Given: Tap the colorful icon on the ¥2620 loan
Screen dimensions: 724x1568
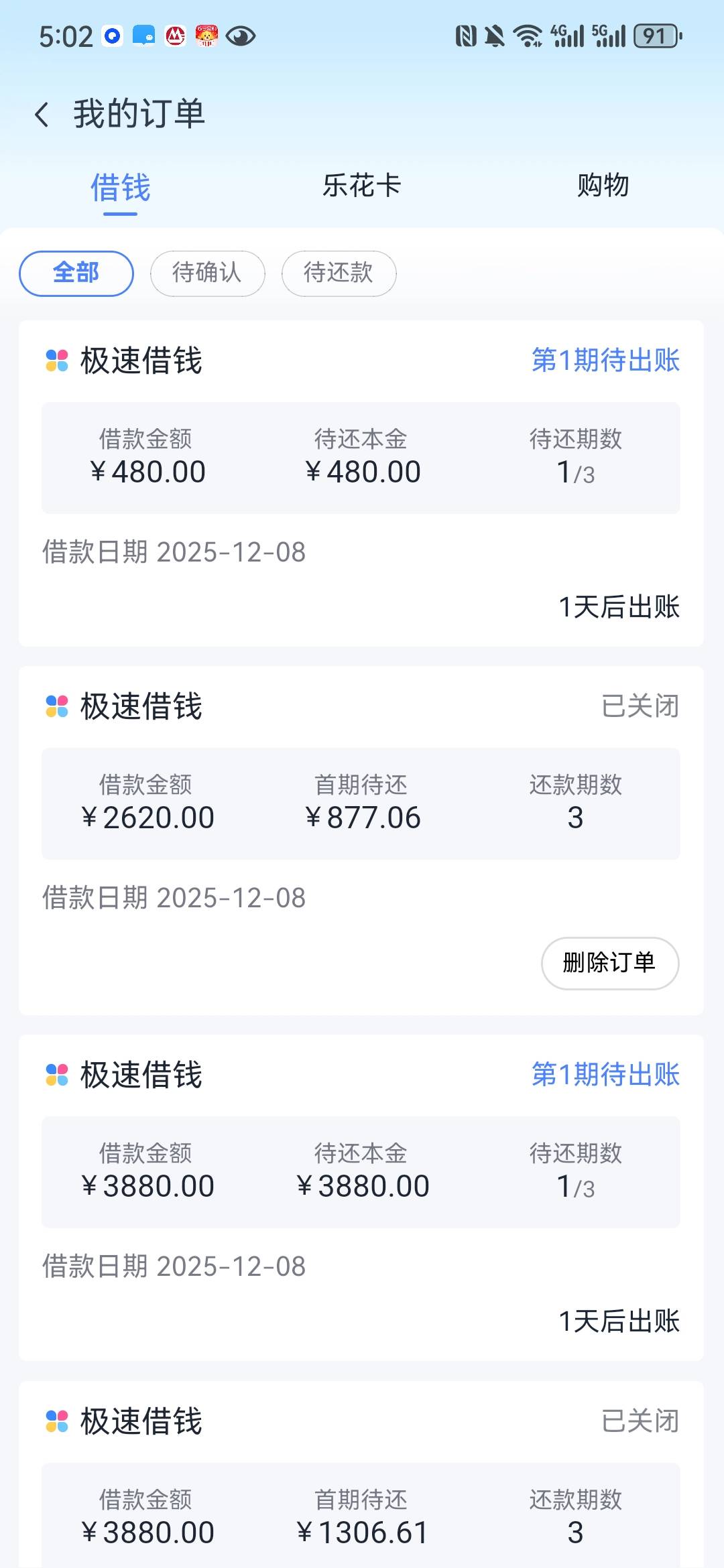Looking at the screenshot, I should pos(57,706).
